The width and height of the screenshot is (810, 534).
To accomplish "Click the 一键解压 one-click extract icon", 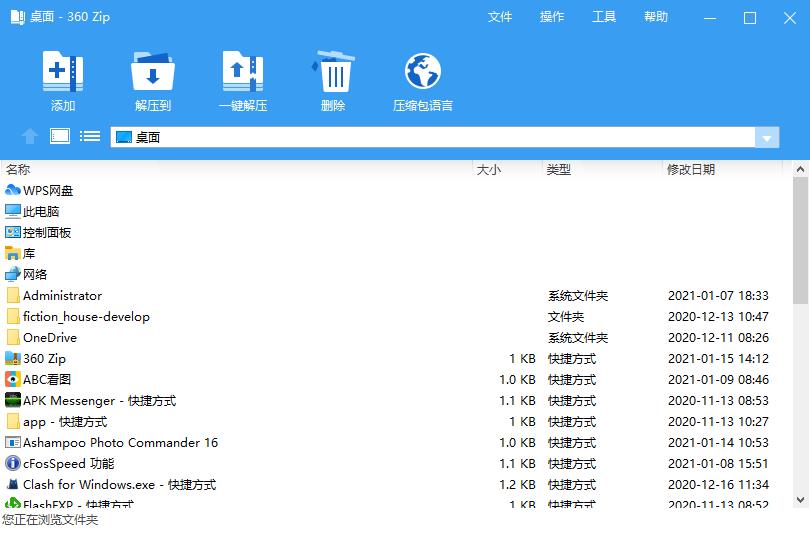I will point(243,71).
